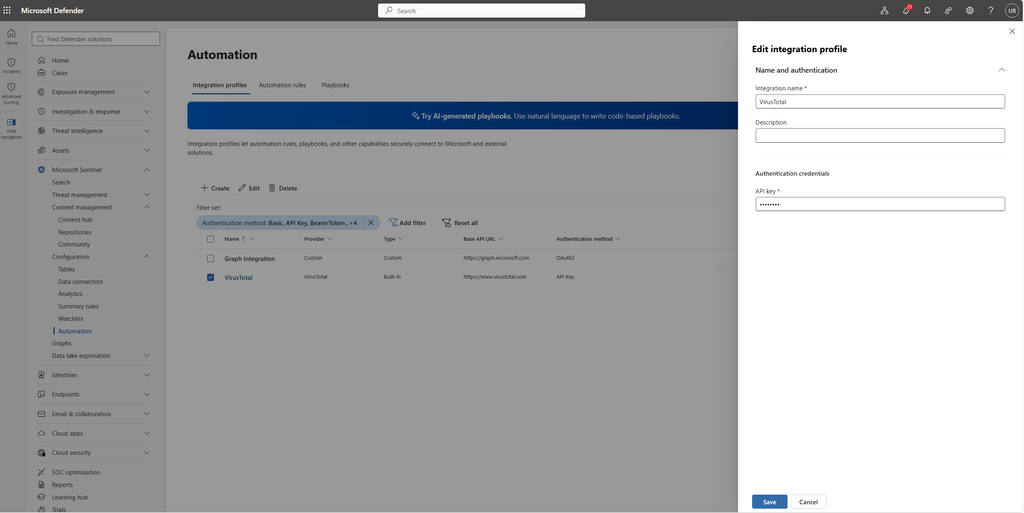Viewport: 1024px width, 513px height.
Task: Click the SOC optimization icon
Action: [x=41, y=472]
